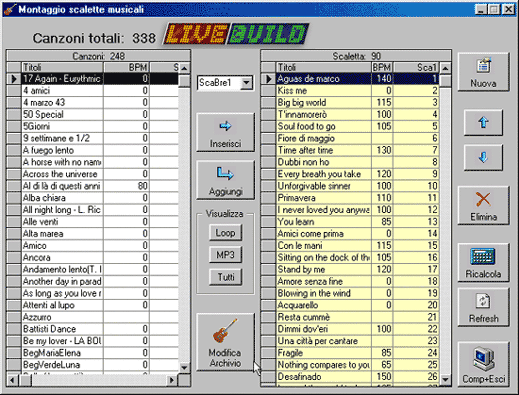
Task: Click the Refresh button
Action: click(x=483, y=307)
